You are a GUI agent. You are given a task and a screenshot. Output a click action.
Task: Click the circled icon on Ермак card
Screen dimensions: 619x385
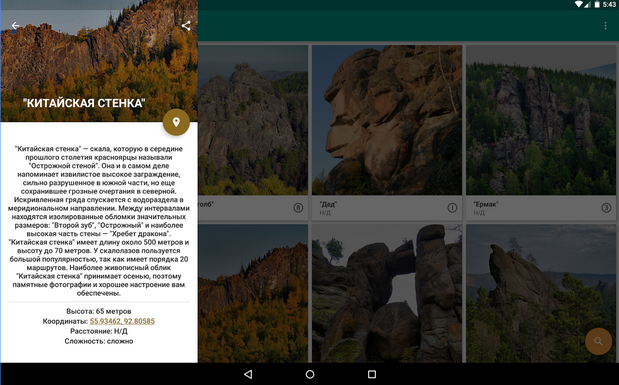pos(606,208)
